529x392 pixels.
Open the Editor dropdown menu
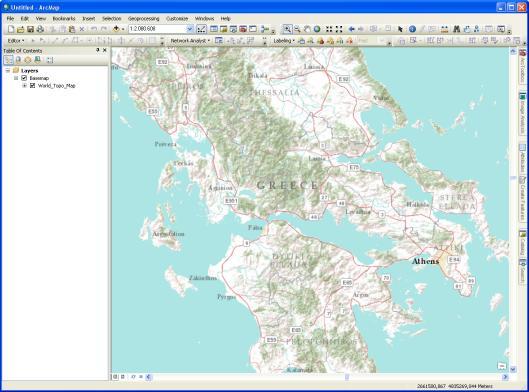[16, 41]
